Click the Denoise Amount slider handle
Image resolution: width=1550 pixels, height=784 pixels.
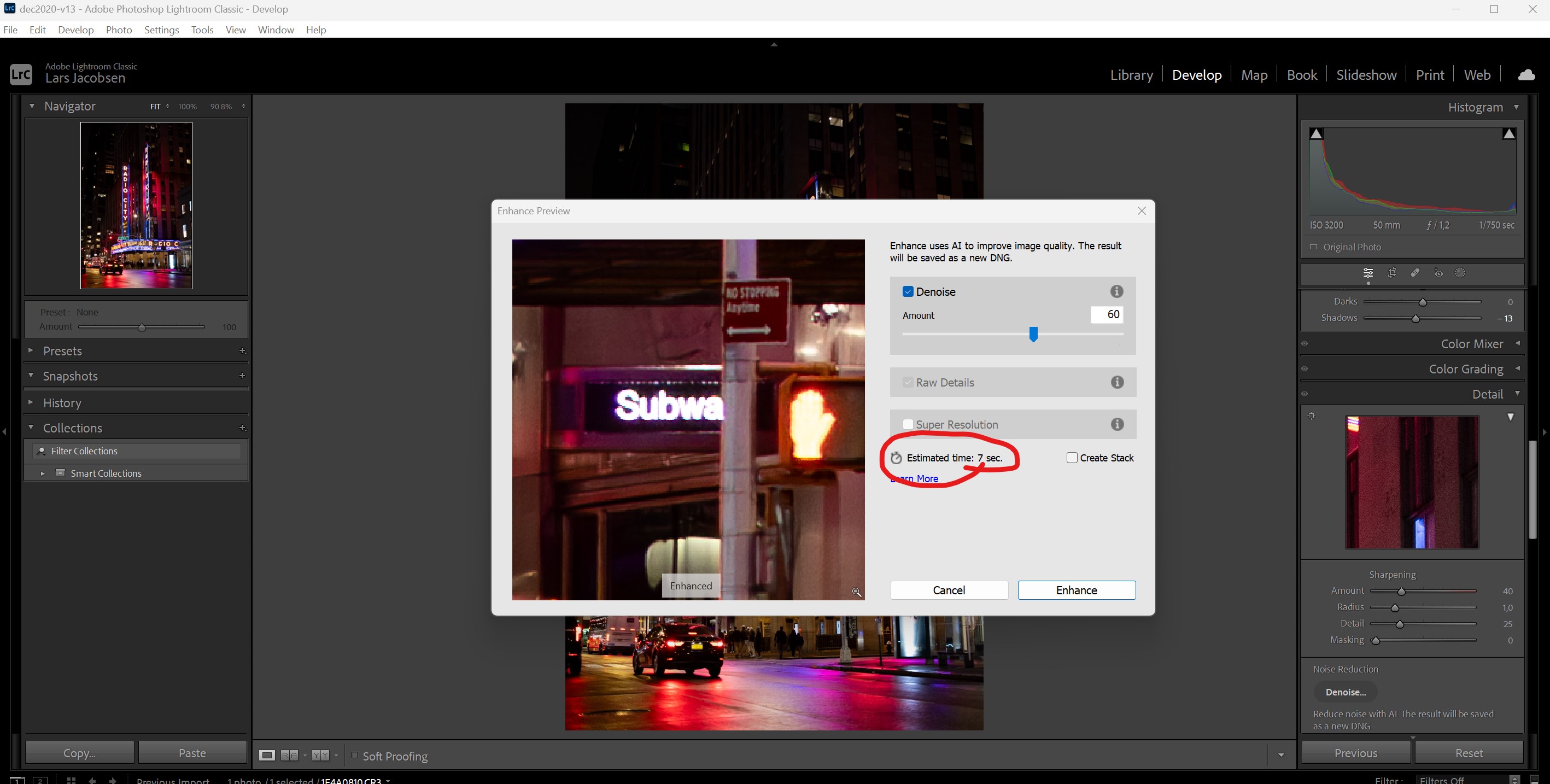1033,334
